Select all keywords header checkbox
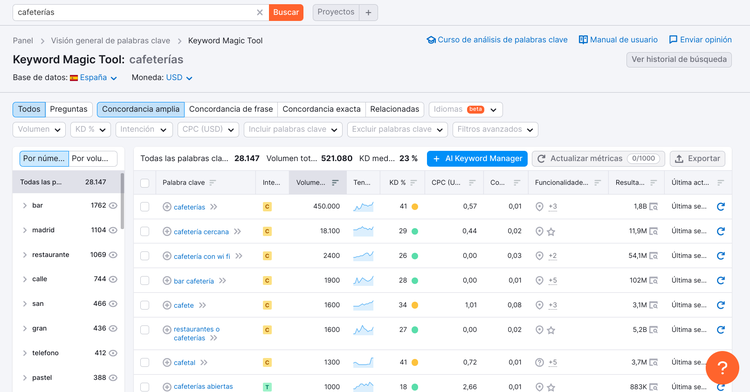 pos(145,183)
